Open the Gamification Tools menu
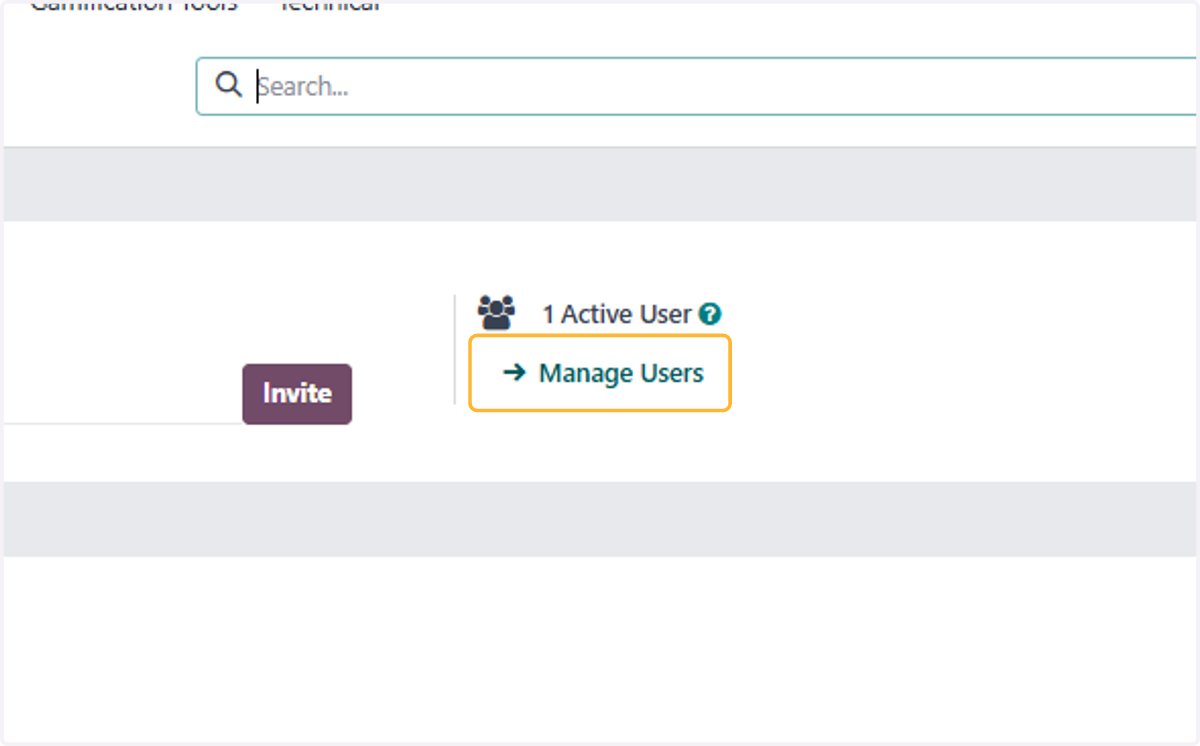 click(x=134, y=5)
